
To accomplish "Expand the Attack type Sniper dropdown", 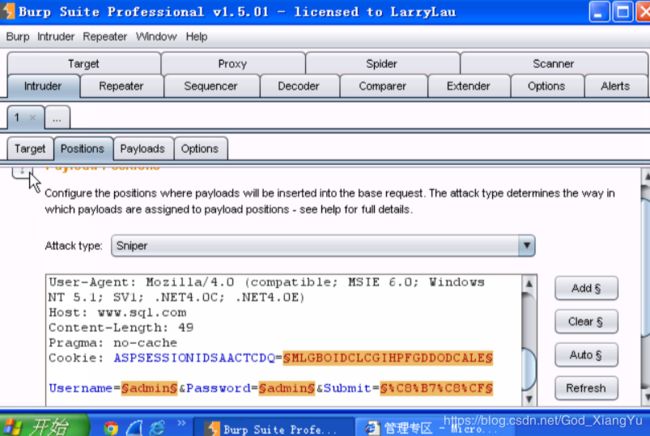I will [323, 246].
